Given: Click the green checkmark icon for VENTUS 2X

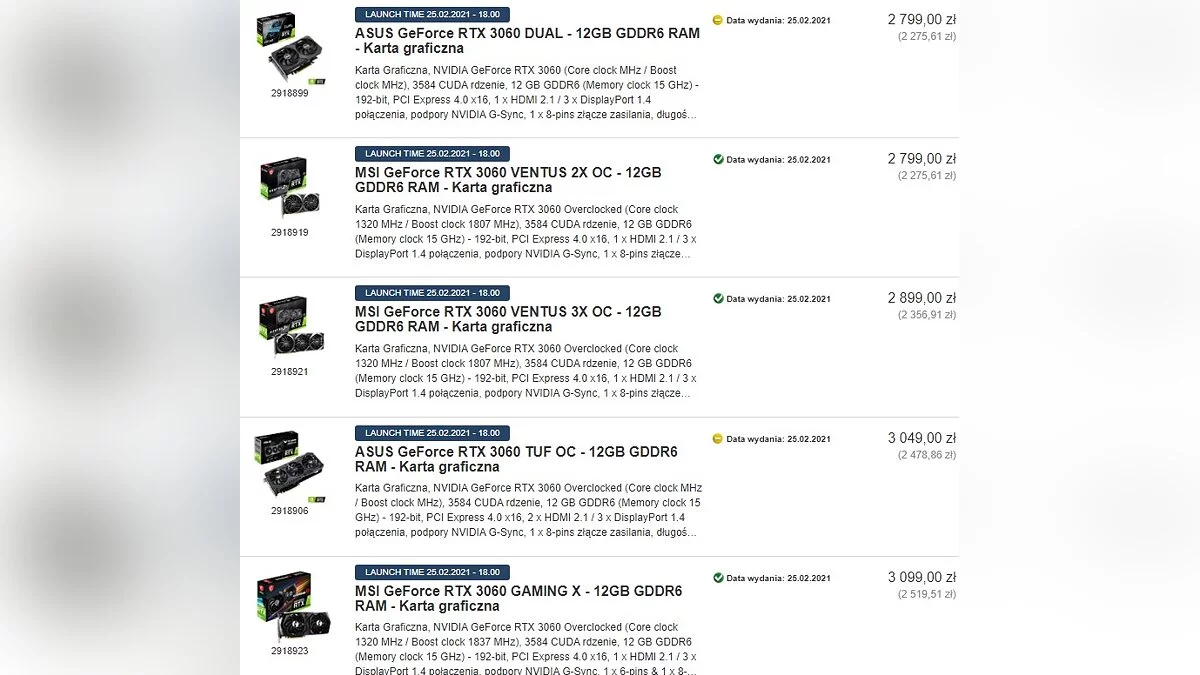Looking at the screenshot, I should pos(717,159).
